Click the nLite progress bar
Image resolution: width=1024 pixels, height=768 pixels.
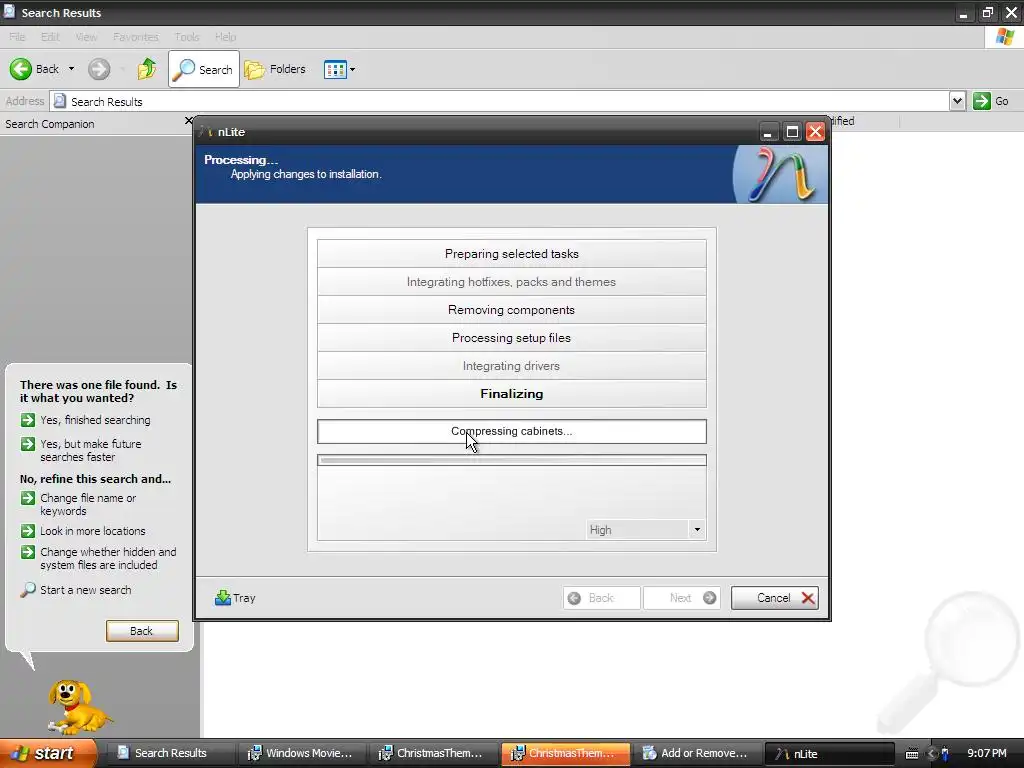(x=511, y=460)
